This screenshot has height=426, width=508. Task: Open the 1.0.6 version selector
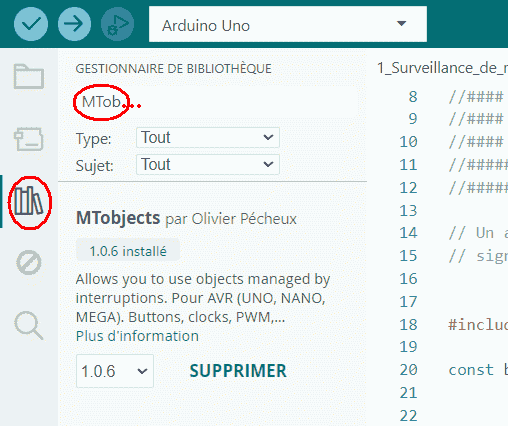tap(115, 371)
